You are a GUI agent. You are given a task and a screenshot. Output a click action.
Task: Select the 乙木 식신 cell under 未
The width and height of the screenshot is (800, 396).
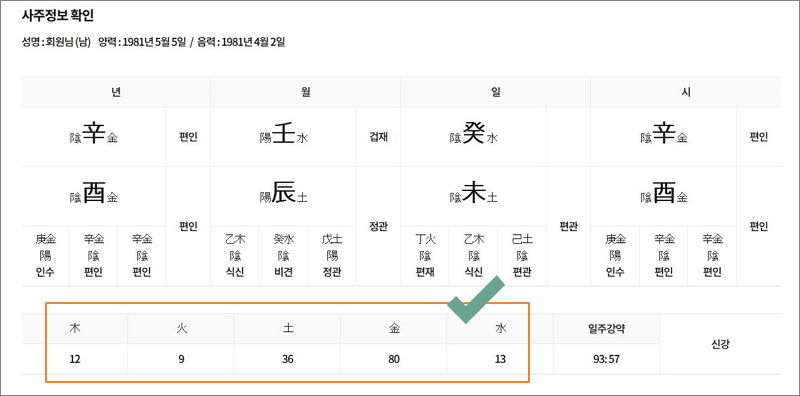[x=473, y=256]
